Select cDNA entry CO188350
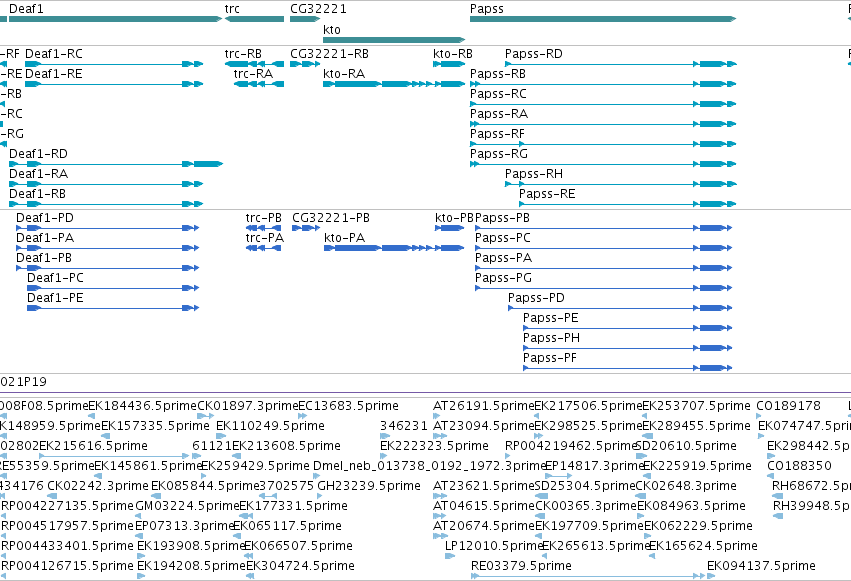This screenshot has height=581, width=851. 799,467
